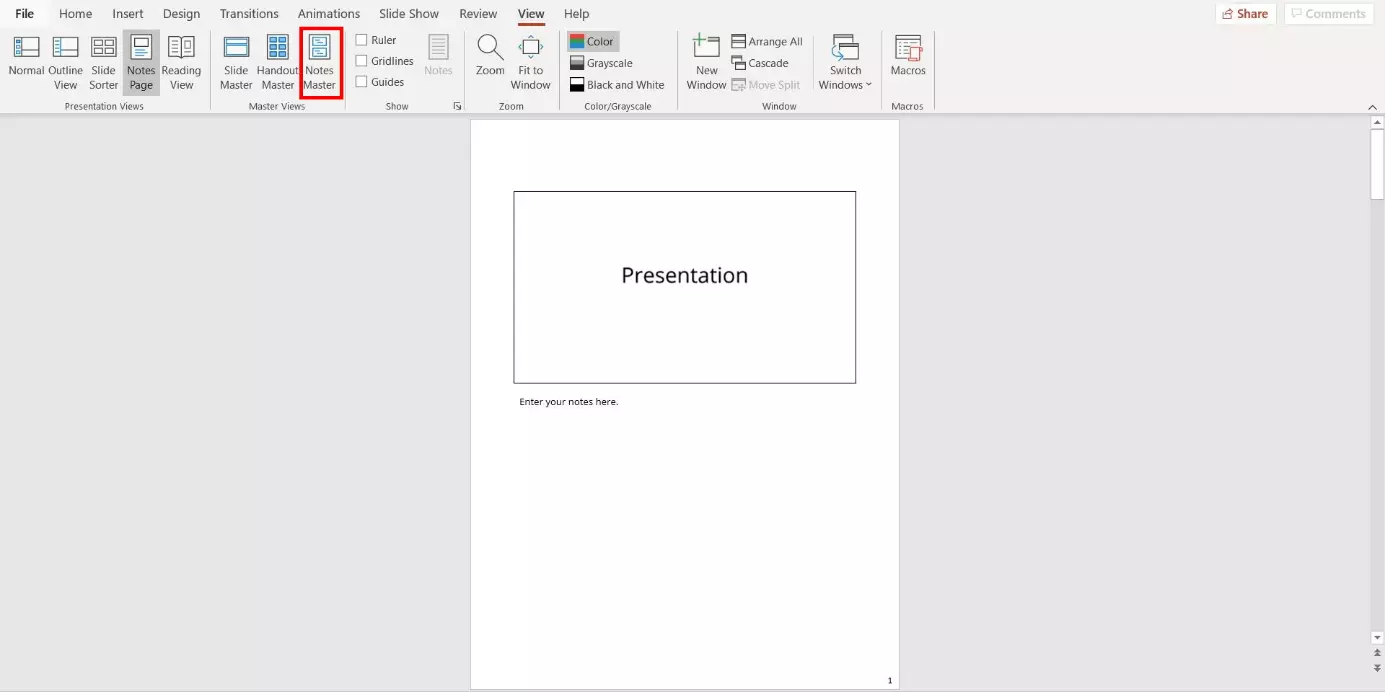Switch to the Insert tab

point(128,14)
